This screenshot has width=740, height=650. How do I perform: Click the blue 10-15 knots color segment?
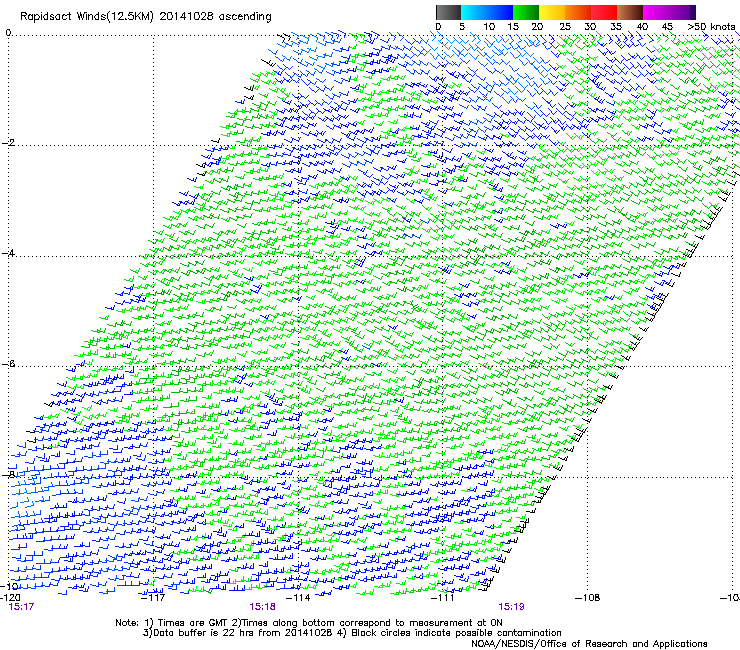tap(500, 12)
